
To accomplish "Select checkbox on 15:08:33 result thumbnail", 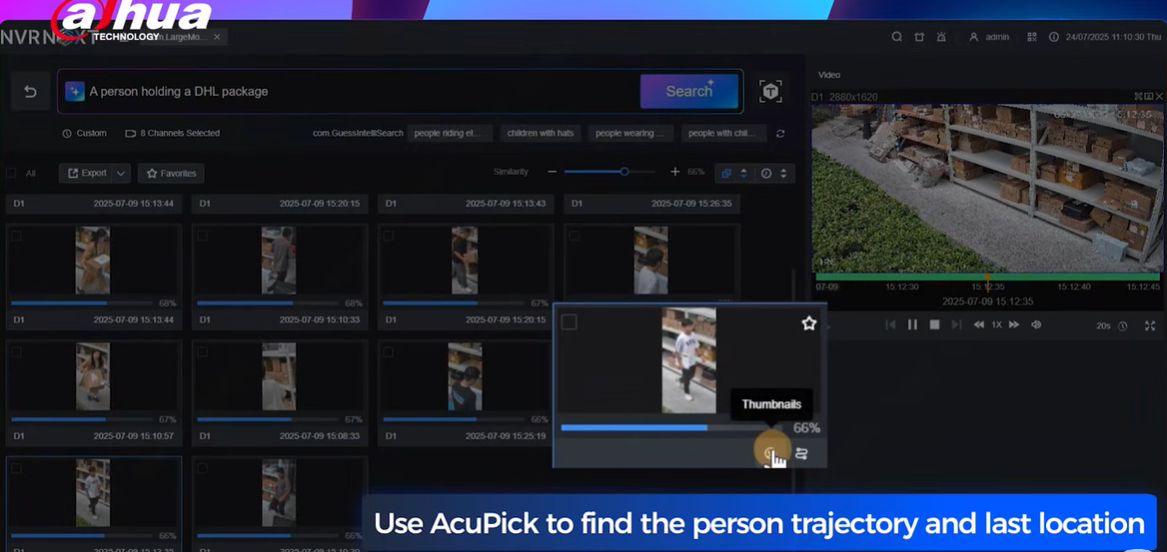I will click(202, 352).
